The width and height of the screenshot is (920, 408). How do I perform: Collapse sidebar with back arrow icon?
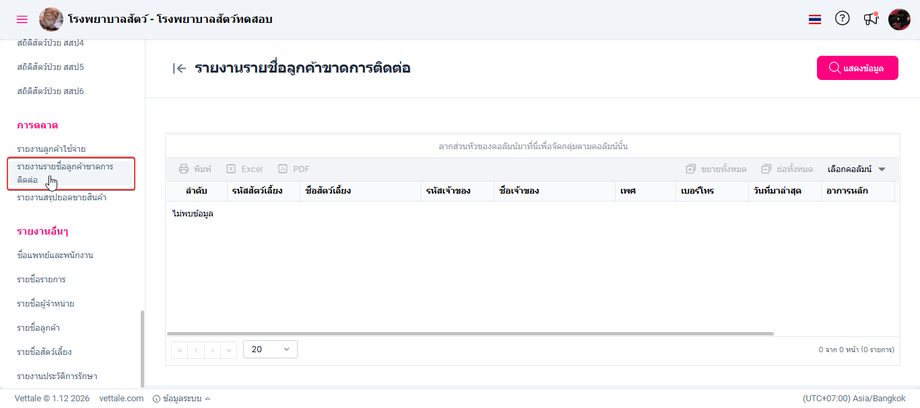(x=180, y=68)
